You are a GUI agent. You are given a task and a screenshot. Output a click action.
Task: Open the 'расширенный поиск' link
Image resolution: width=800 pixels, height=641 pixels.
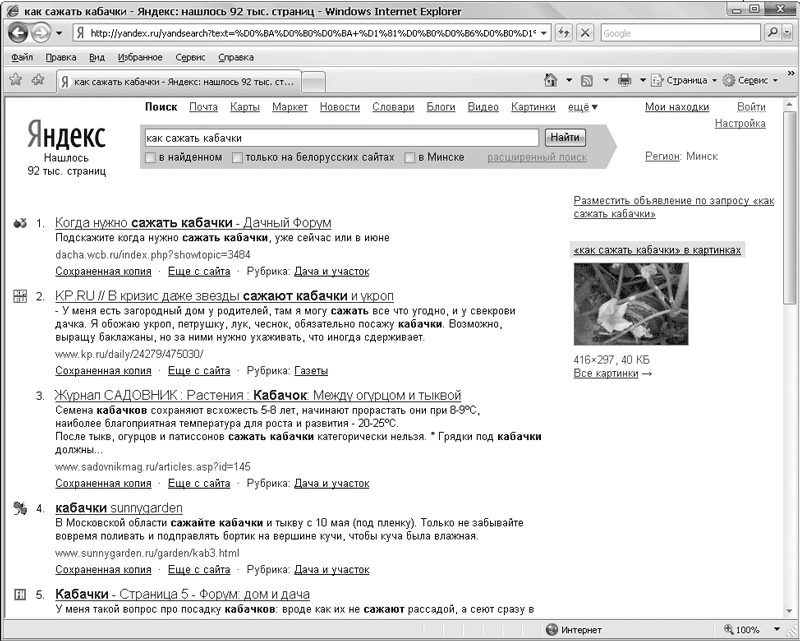click(x=537, y=157)
